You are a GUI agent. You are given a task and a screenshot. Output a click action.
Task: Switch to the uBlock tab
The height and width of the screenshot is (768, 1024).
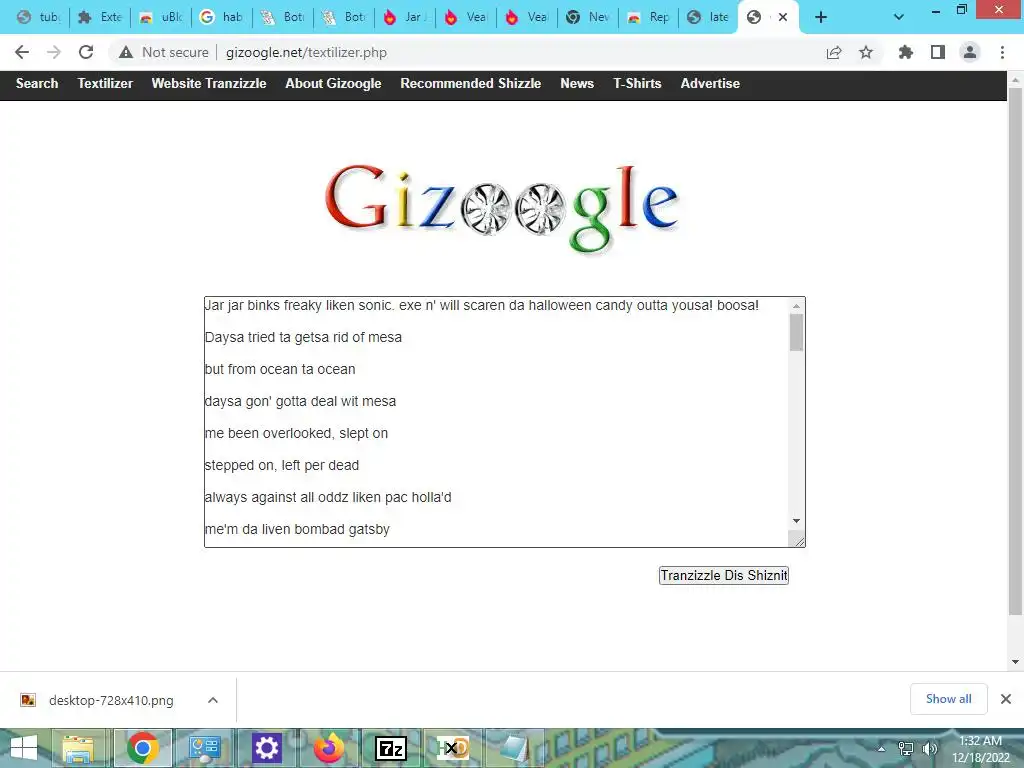161,17
